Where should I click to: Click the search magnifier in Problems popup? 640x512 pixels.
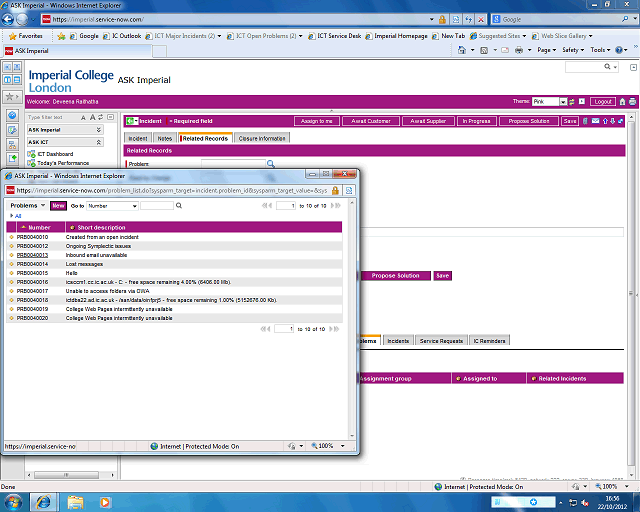coord(179,205)
